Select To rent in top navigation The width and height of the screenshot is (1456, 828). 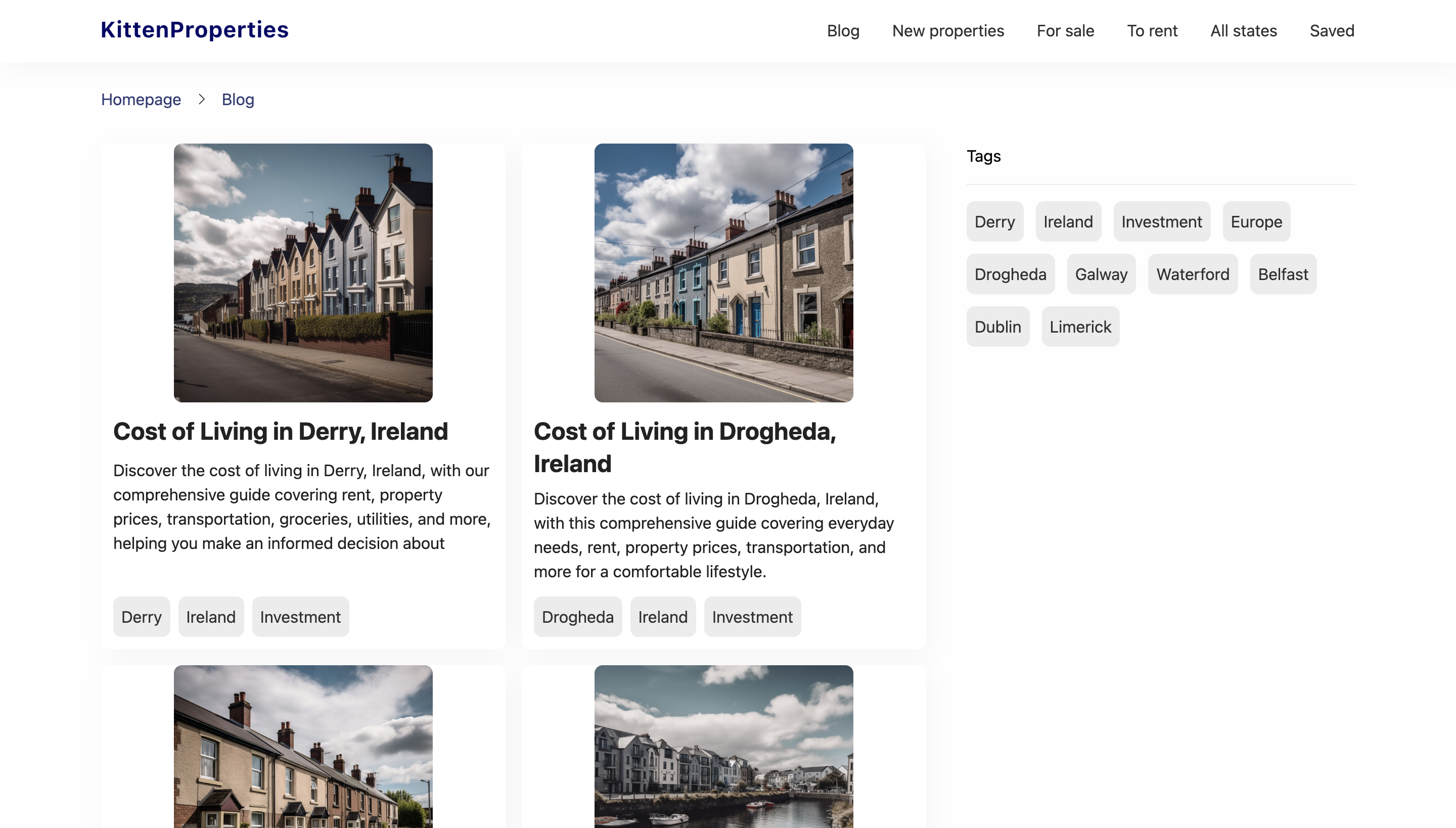pyautogui.click(x=1152, y=31)
